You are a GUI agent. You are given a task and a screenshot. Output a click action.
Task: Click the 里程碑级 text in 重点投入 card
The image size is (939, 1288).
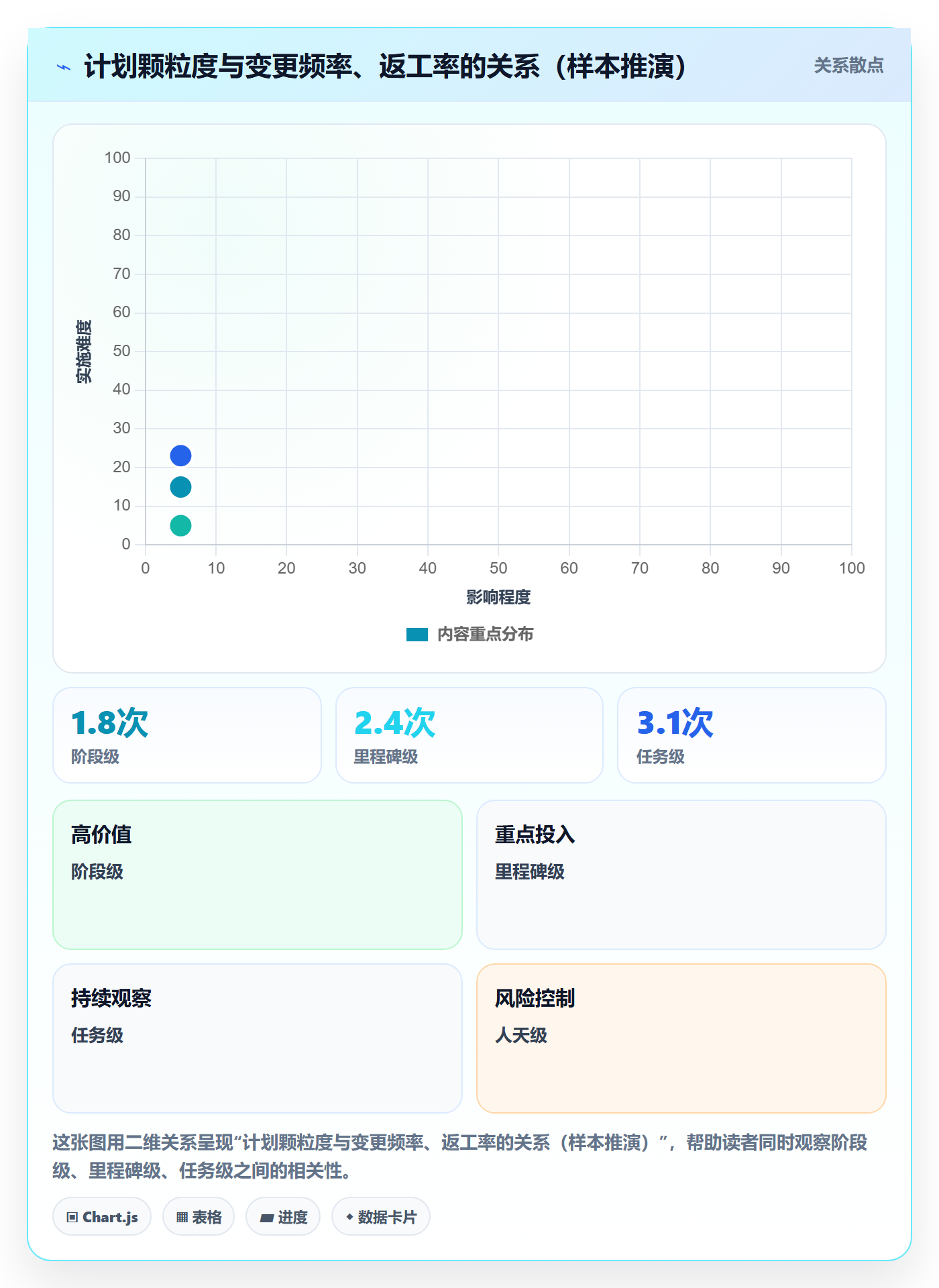pos(530,871)
